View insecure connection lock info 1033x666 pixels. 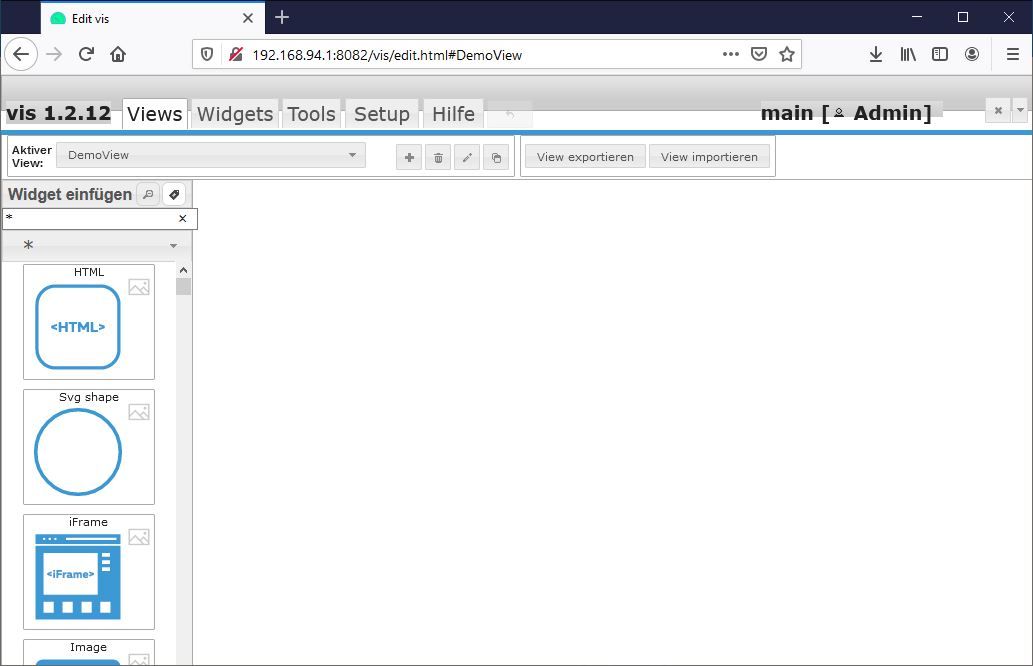point(235,54)
